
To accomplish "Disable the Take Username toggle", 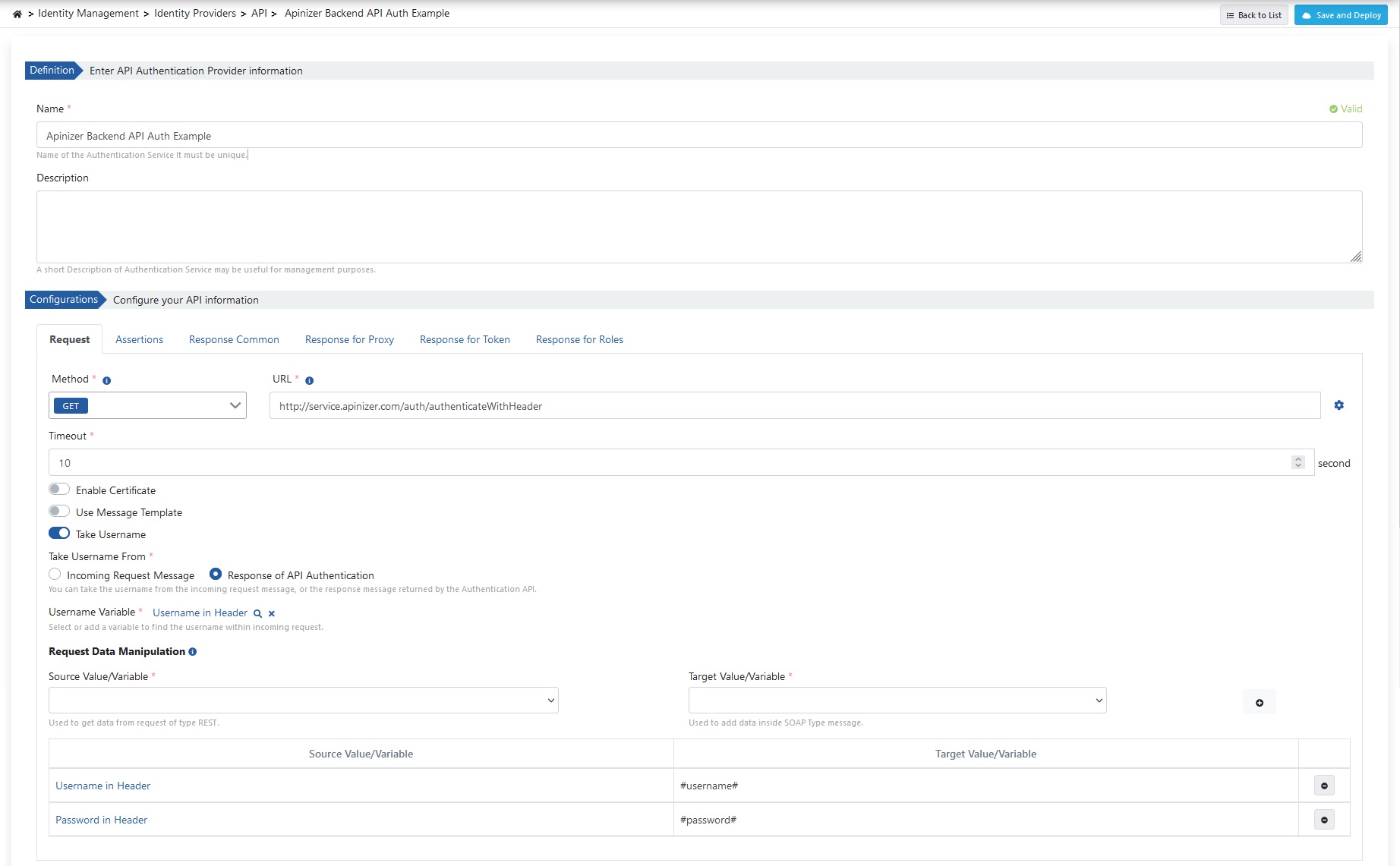I will [x=59, y=534].
